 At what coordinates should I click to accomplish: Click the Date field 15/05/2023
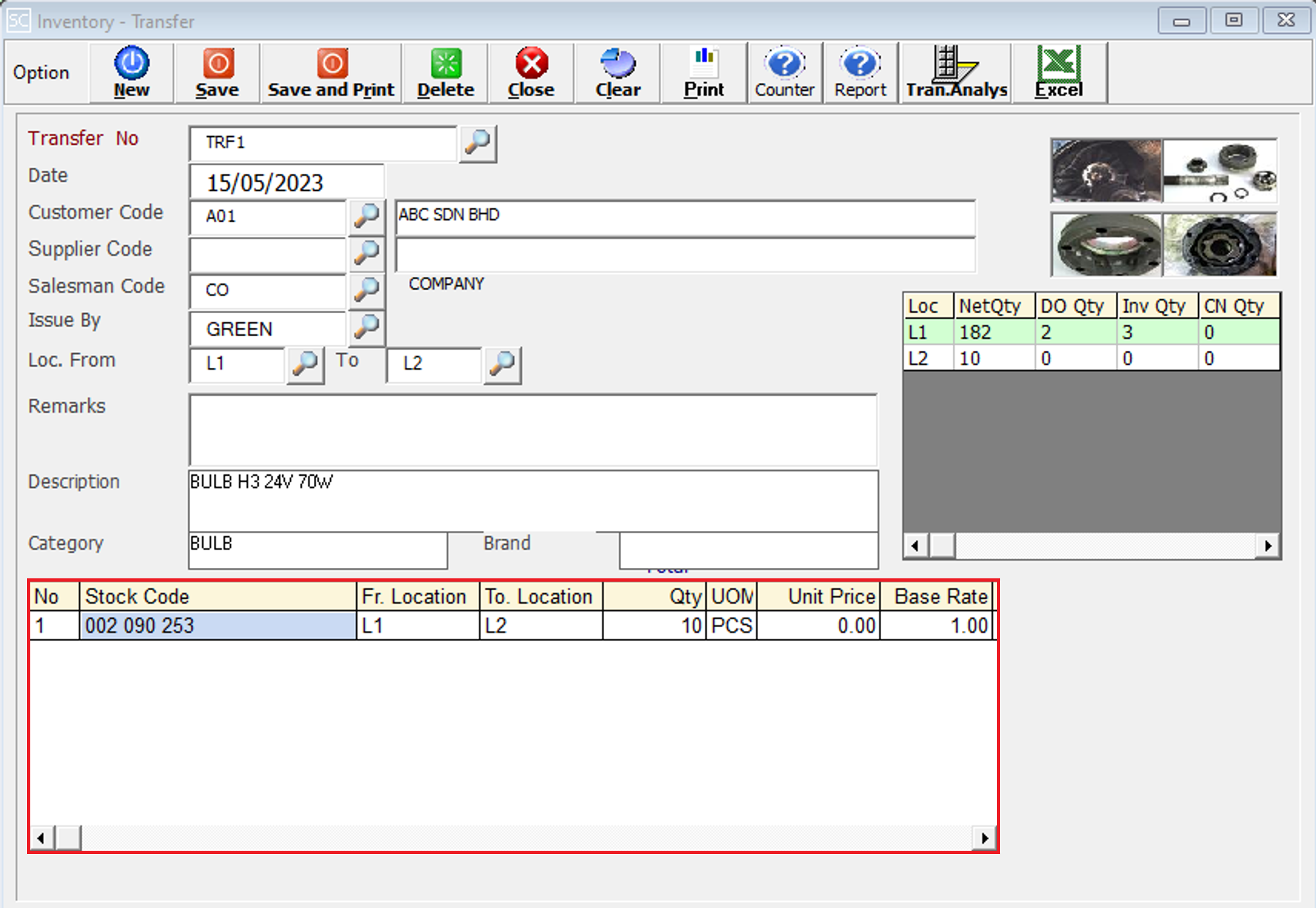[x=286, y=182]
